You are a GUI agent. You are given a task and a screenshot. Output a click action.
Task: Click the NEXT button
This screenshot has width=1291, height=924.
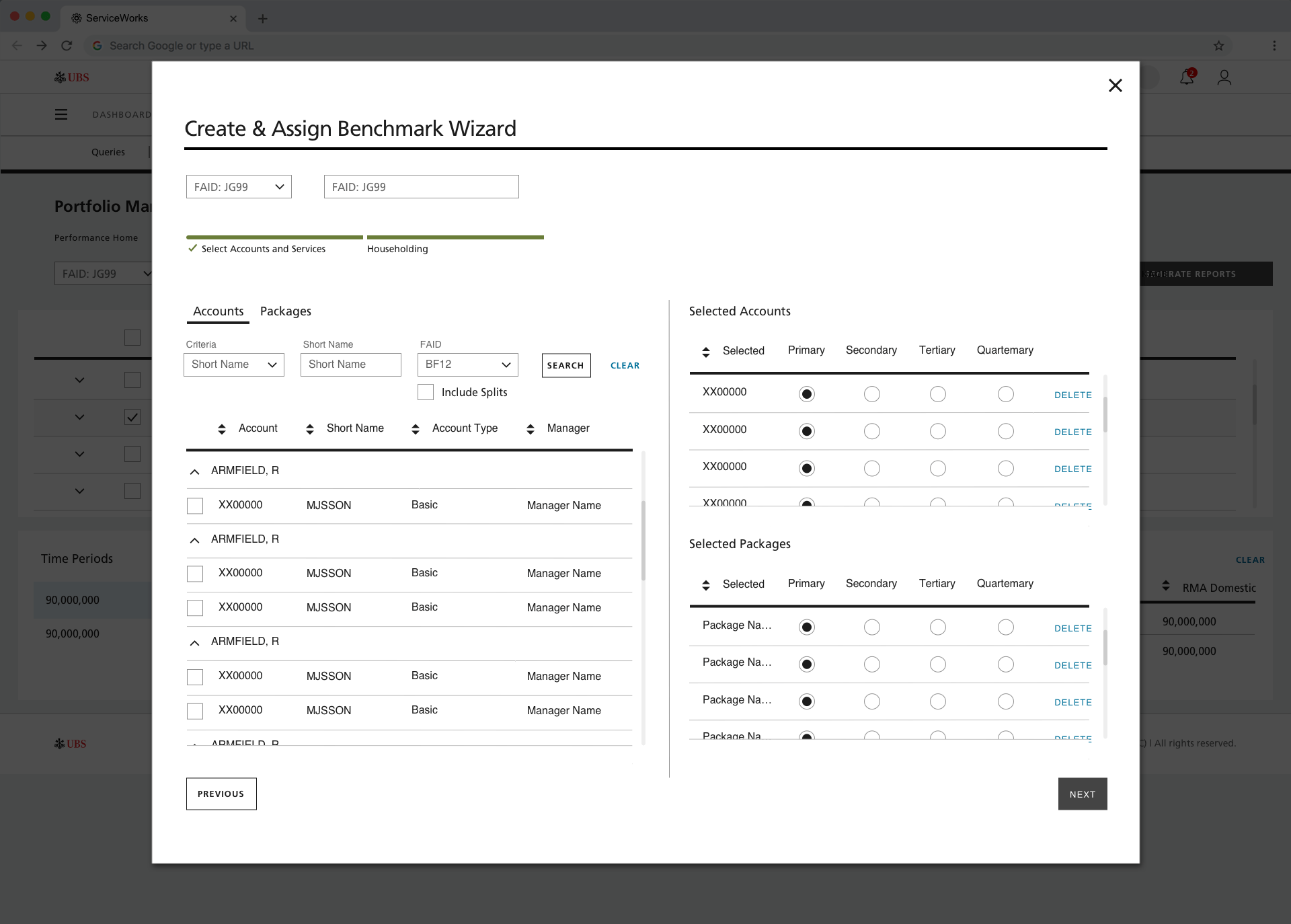pyautogui.click(x=1082, y=794)
